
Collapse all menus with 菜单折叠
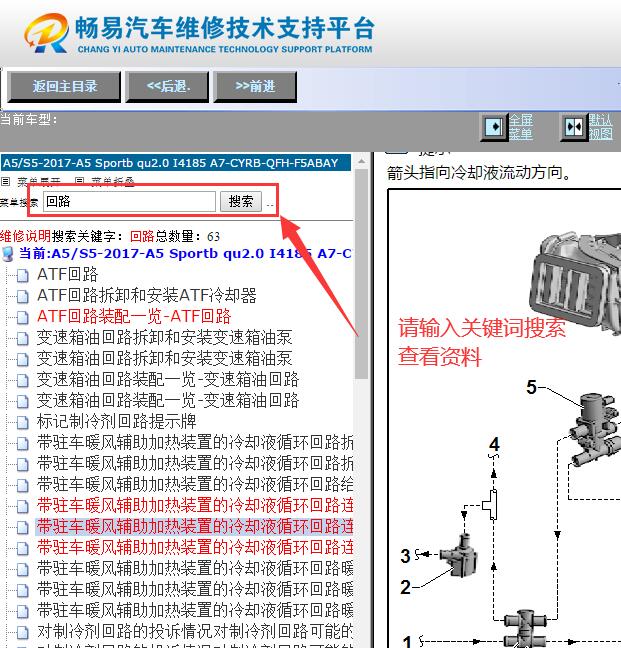click(113, 181)
